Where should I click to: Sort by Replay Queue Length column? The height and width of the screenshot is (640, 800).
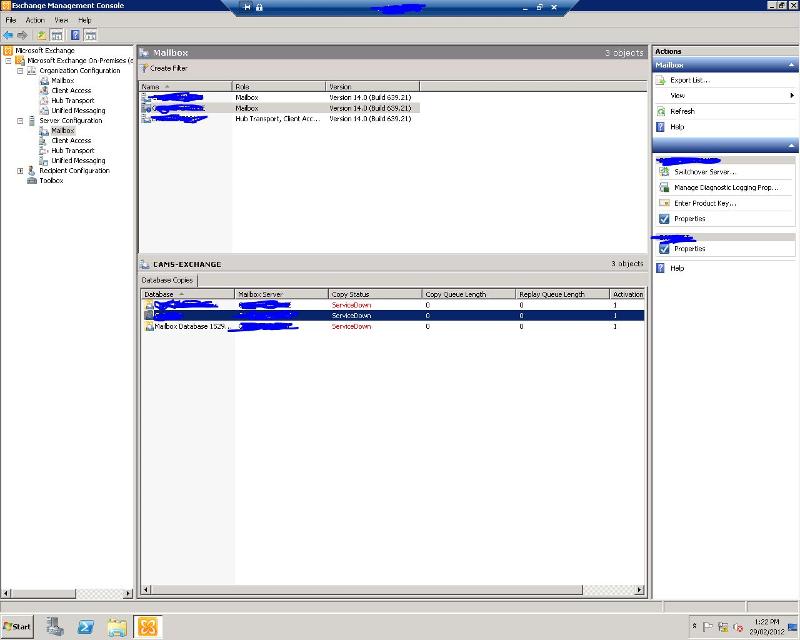pos(563,294)
